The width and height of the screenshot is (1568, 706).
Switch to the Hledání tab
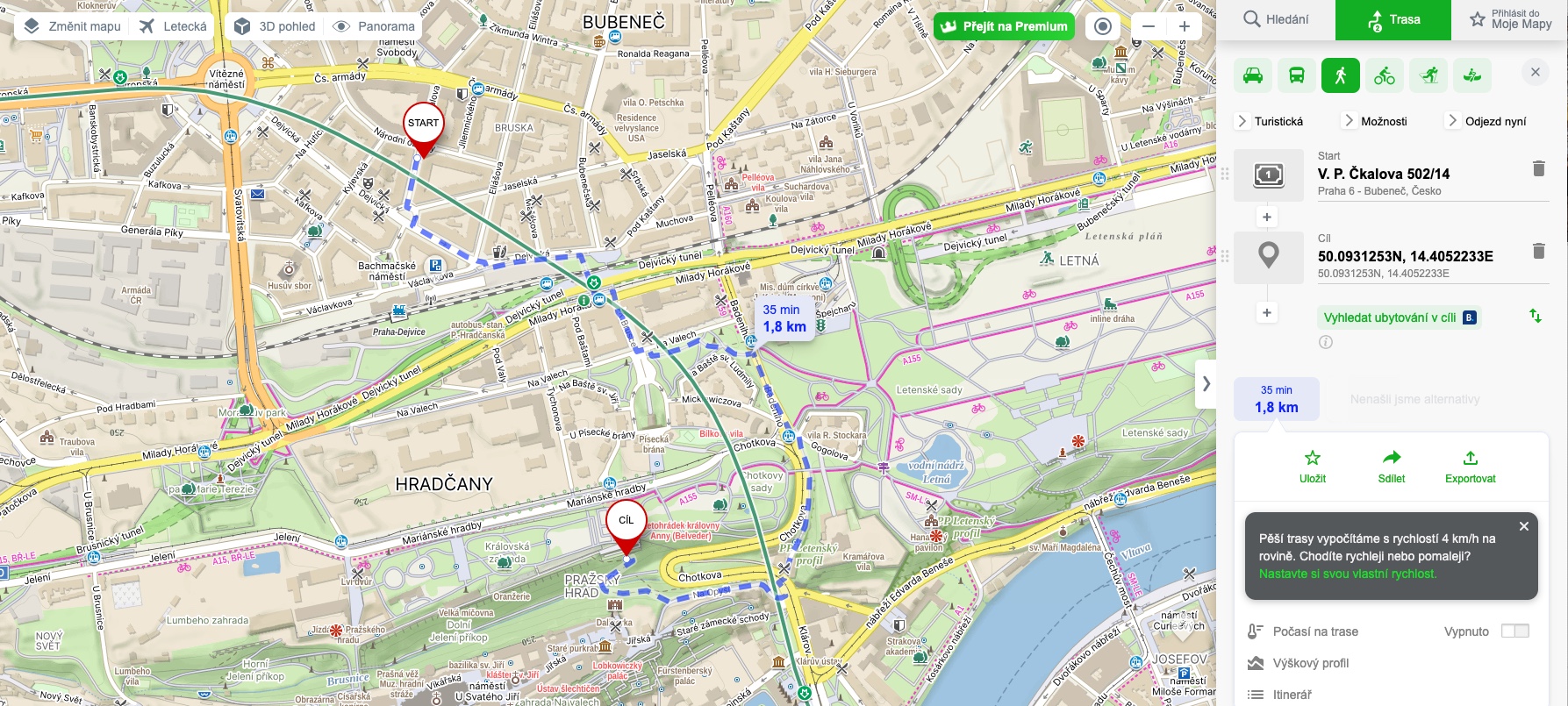[x=1276, y=19]
